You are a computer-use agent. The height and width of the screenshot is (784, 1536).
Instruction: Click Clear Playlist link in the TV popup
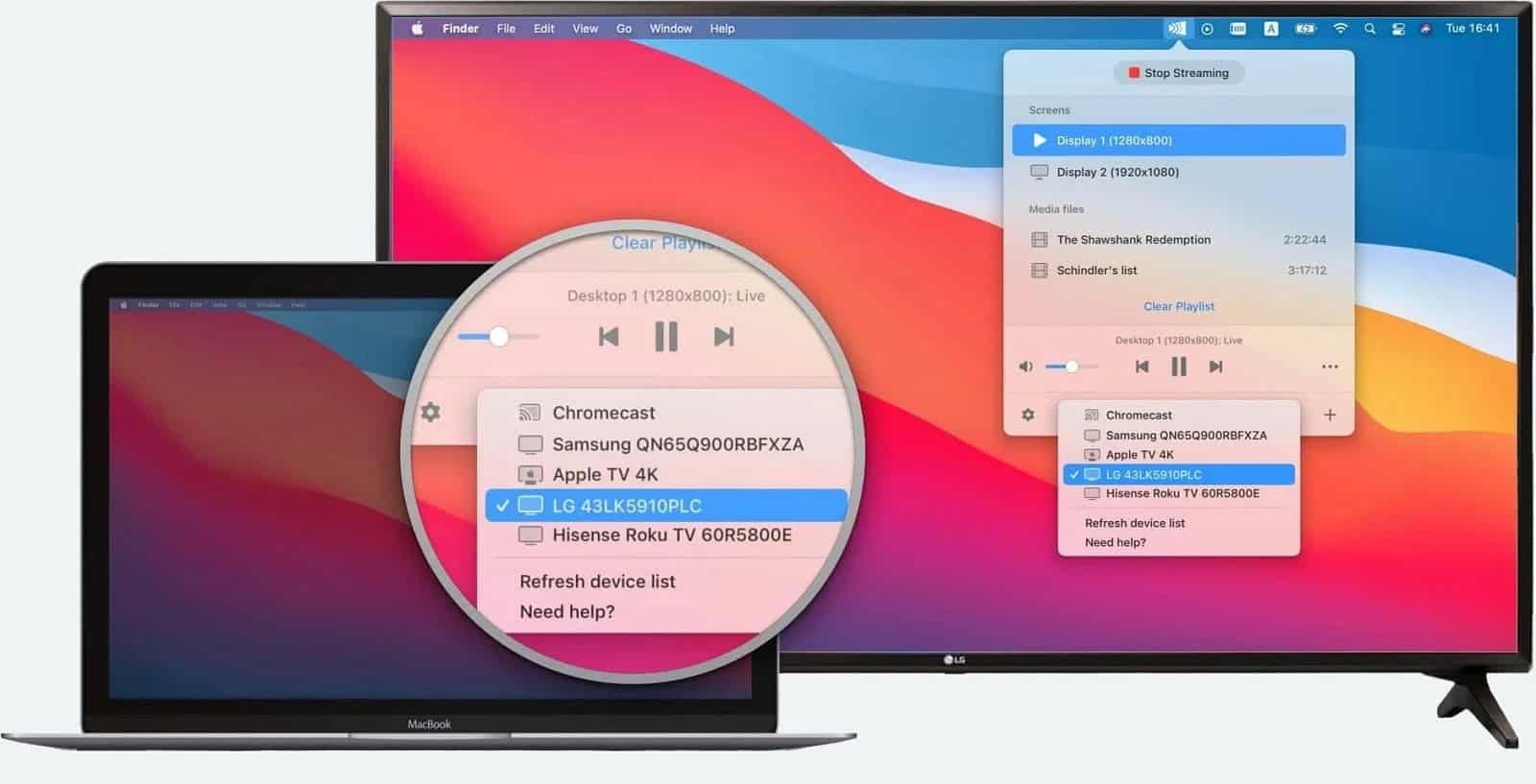(x=1179, y=307)
